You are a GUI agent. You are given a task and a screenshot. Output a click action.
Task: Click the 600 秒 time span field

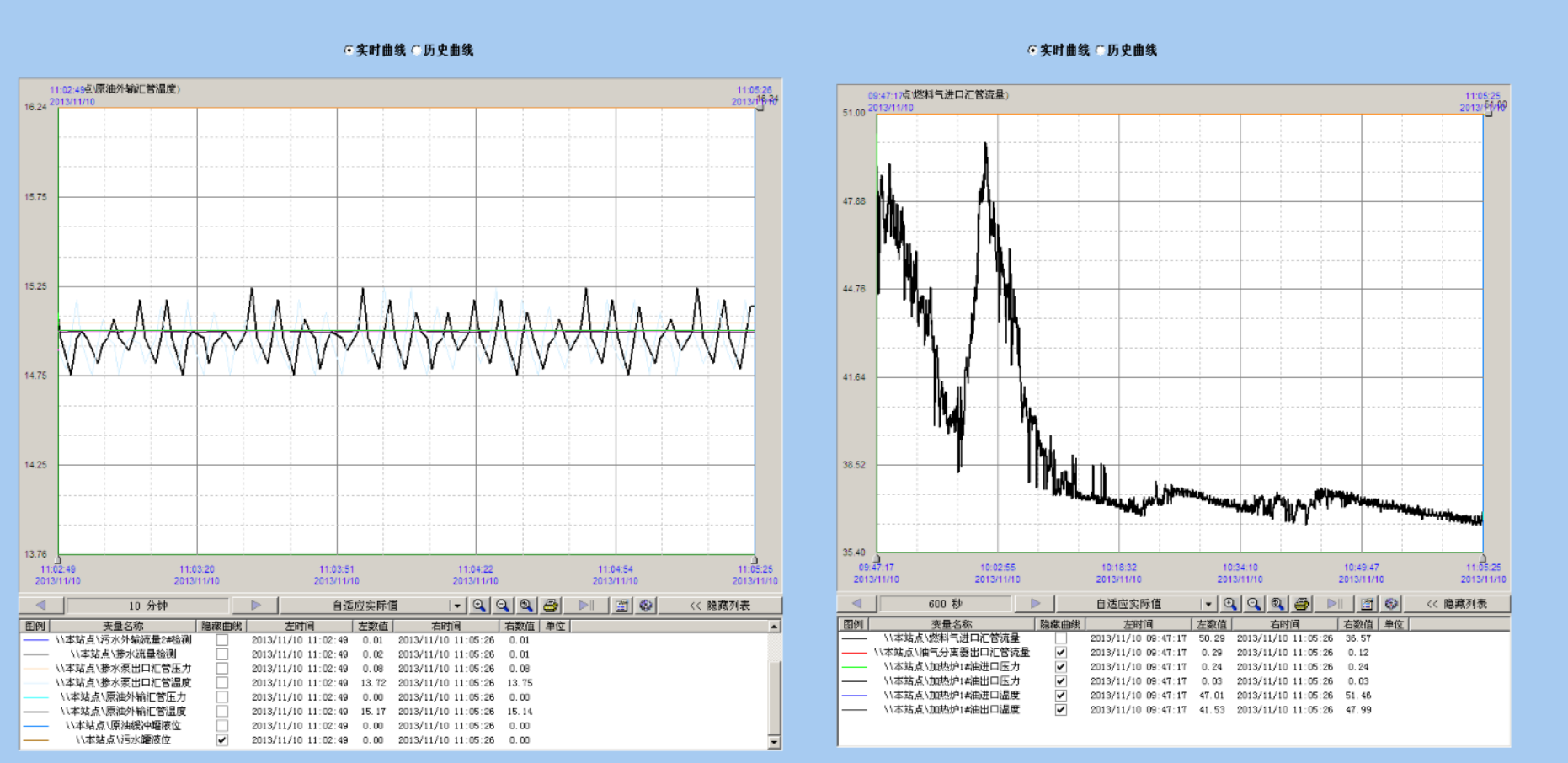(945, 603)
